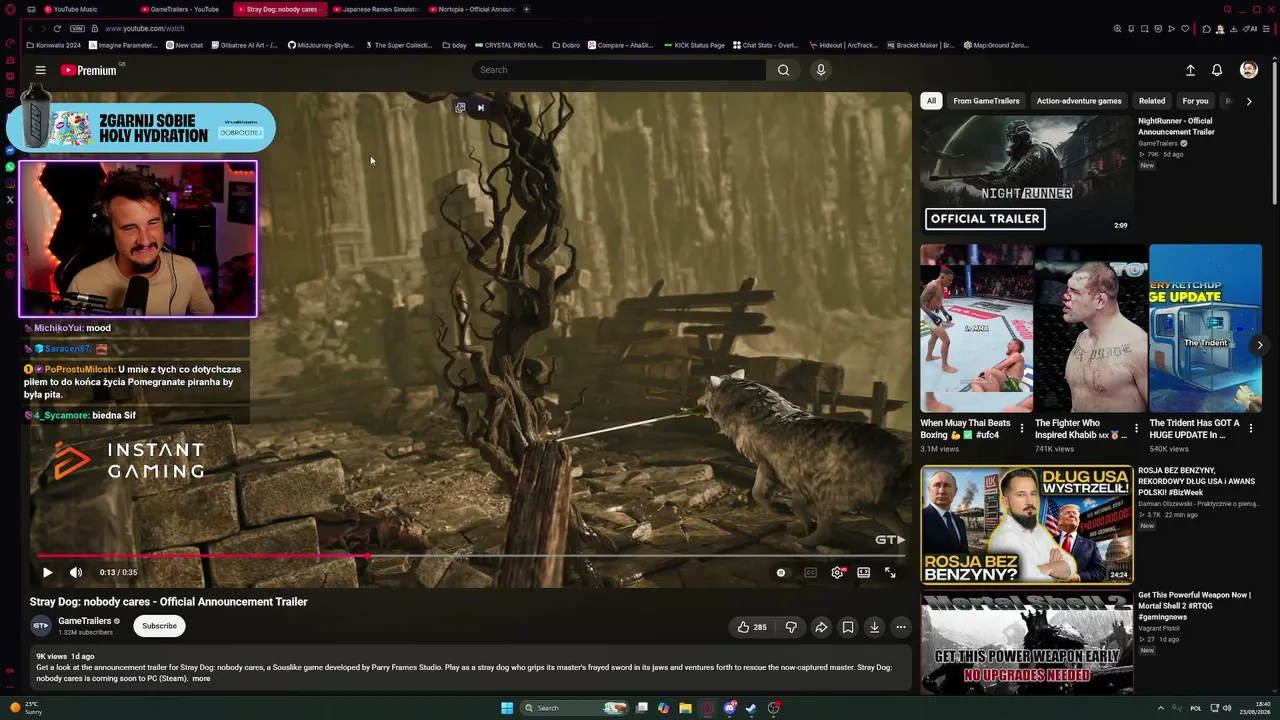1280x720 pixels.
Task: Start voice search with the microphone
Action: tap(820, 70)
